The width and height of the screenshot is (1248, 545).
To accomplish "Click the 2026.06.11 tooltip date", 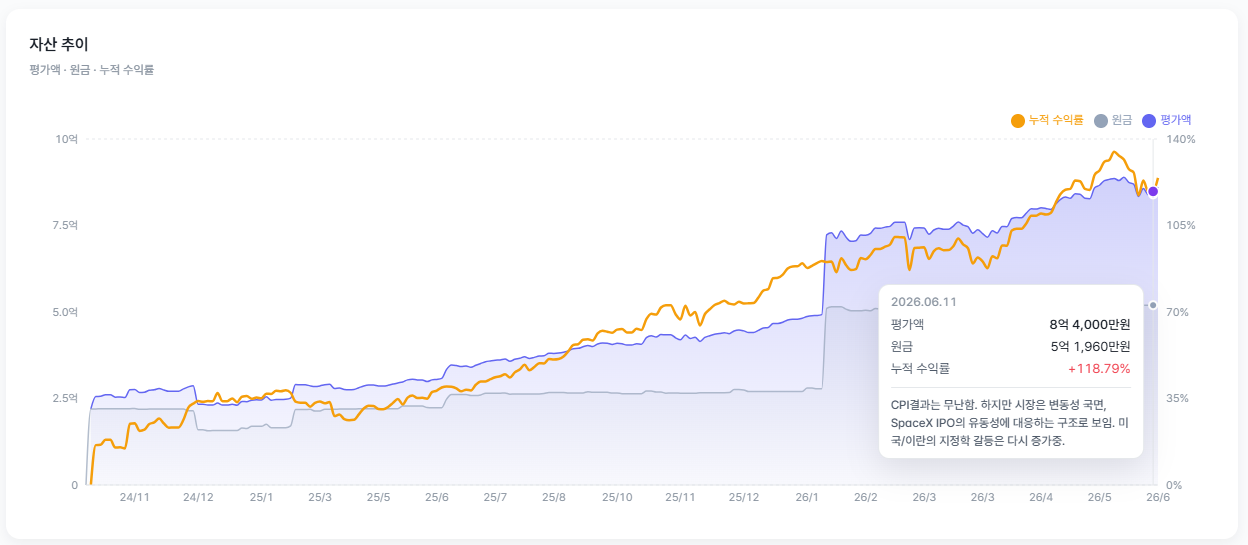I will pos(924,302).
